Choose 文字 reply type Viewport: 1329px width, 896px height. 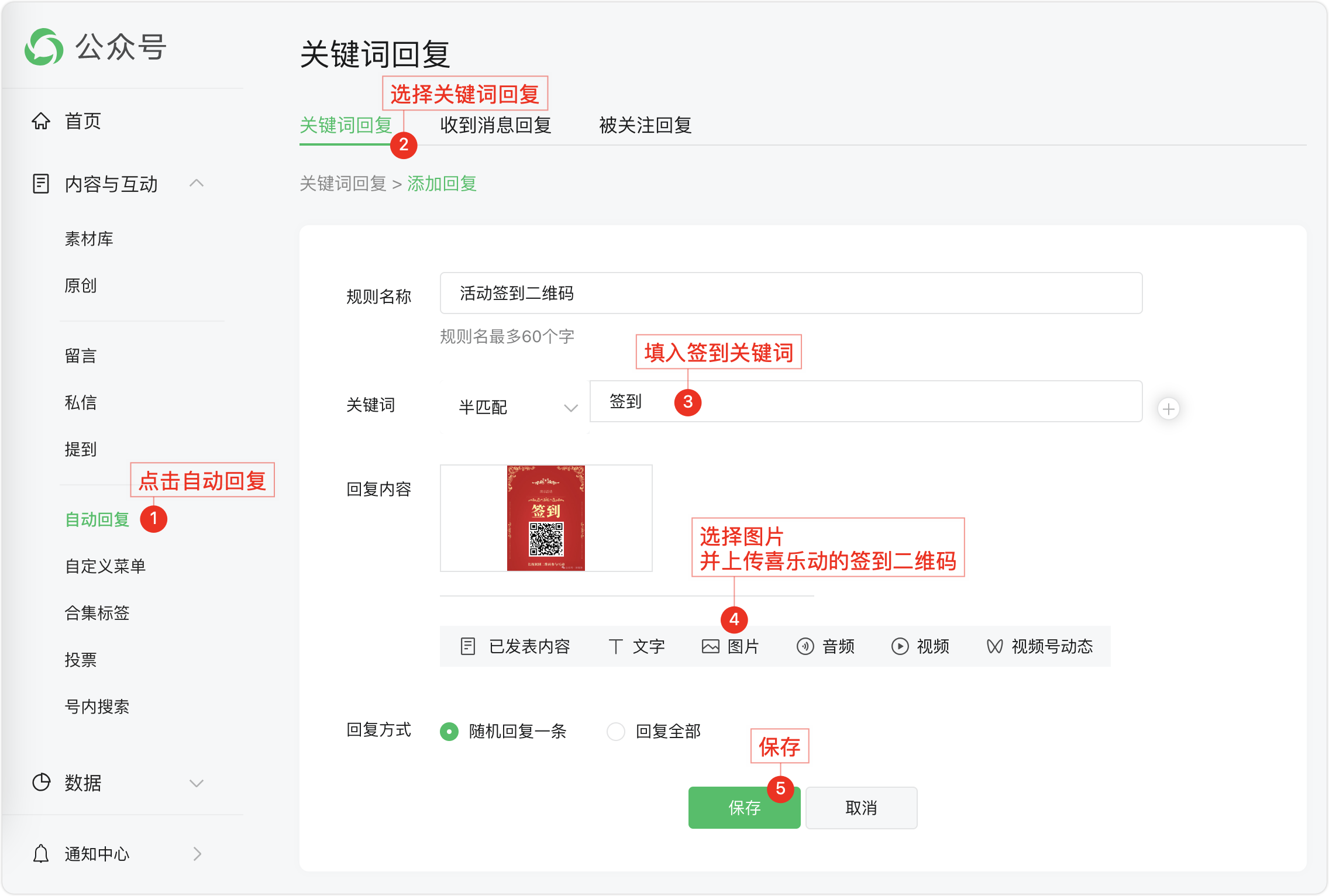point(636,646)
